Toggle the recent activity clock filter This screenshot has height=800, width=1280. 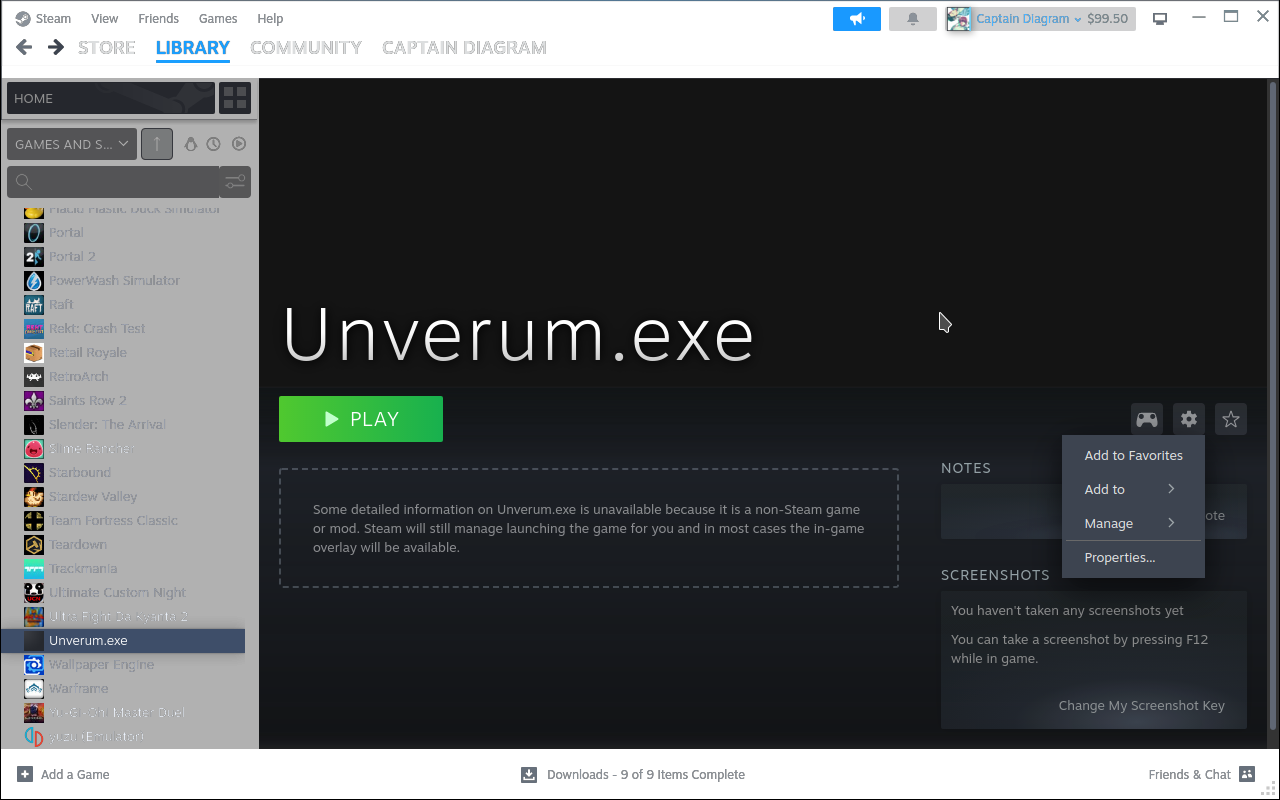(x=214, y=144)
